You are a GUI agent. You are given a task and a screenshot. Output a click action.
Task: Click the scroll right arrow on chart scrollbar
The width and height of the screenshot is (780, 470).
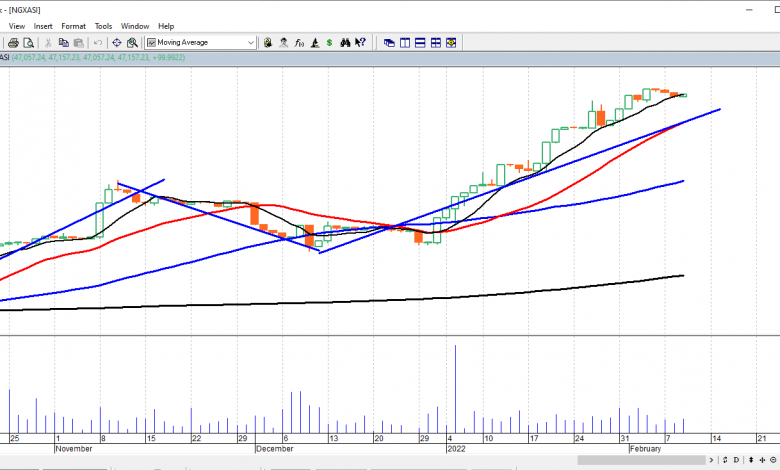(x=711, y=459)
